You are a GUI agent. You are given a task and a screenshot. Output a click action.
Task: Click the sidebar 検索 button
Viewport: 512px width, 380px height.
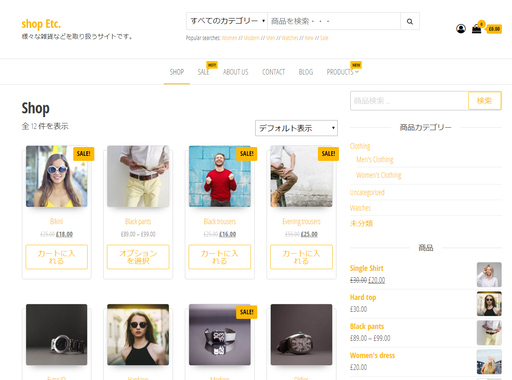coord(485,101)
